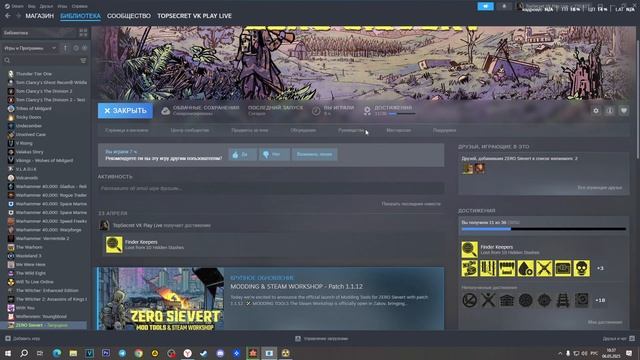
Task: Show +3 more unlocked achievements
Action: coord(600,269)
